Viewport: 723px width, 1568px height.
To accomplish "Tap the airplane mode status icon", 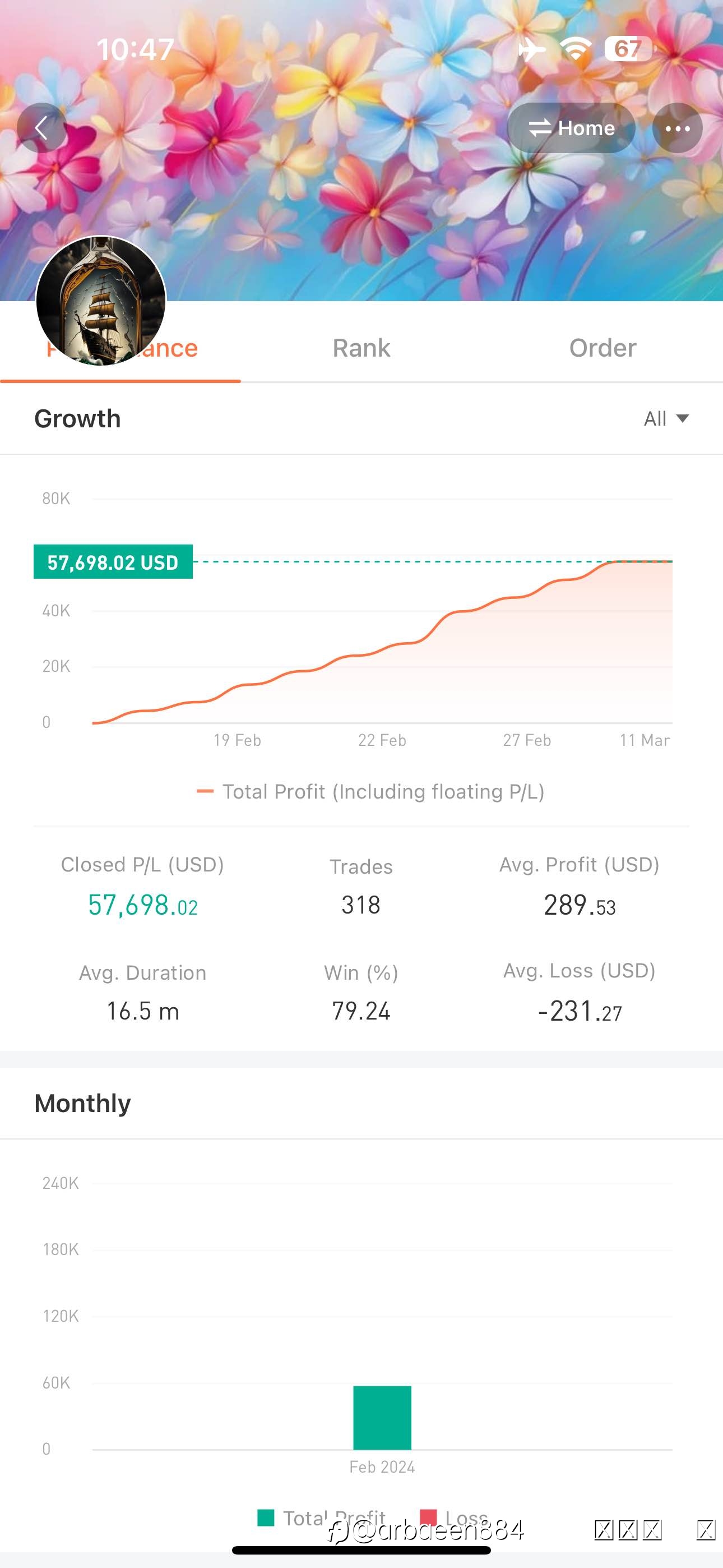I will pos(532,49).
